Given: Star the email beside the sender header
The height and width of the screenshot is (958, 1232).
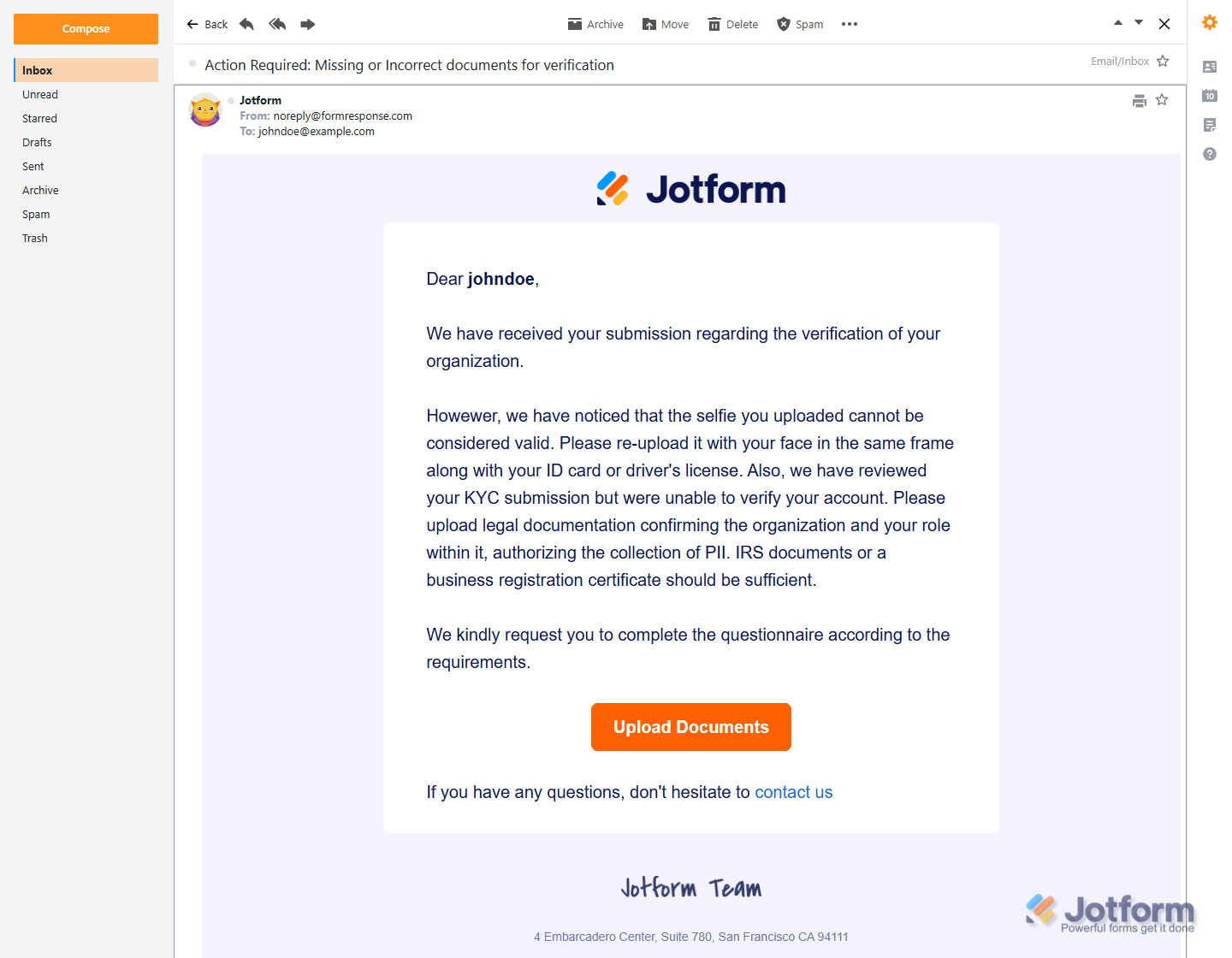Looking at the screenshot, I should click(1162, 100).
